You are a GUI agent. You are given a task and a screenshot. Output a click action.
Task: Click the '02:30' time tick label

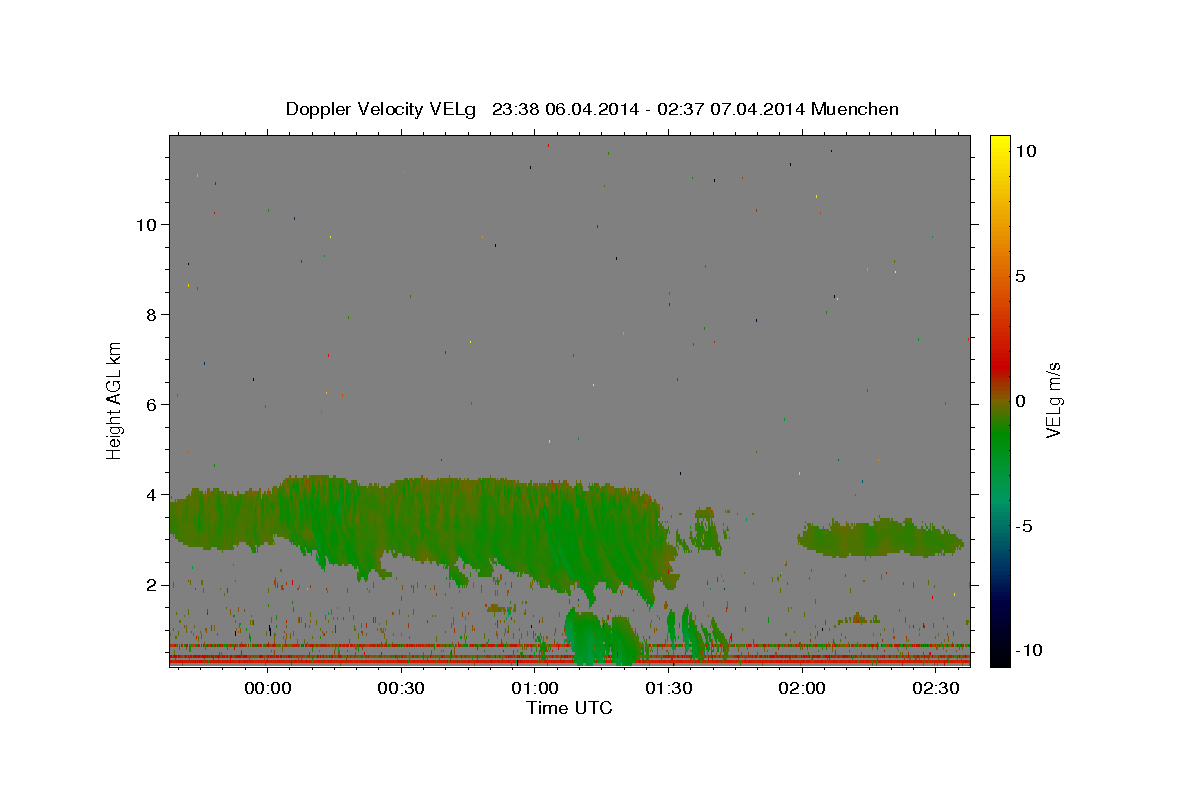(935, 689)
